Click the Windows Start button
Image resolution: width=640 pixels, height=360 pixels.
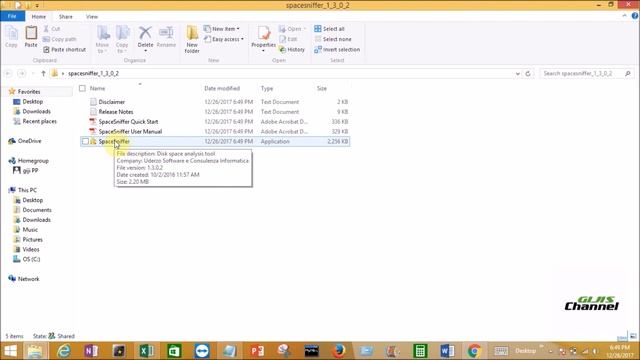pyautogui.click(x=10, y=351)
